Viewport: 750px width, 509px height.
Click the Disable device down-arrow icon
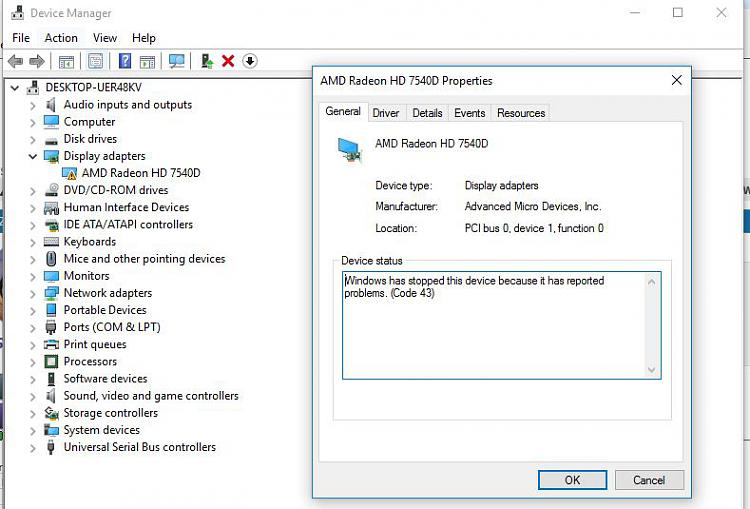pyautogui.click(x=250, y=61)
